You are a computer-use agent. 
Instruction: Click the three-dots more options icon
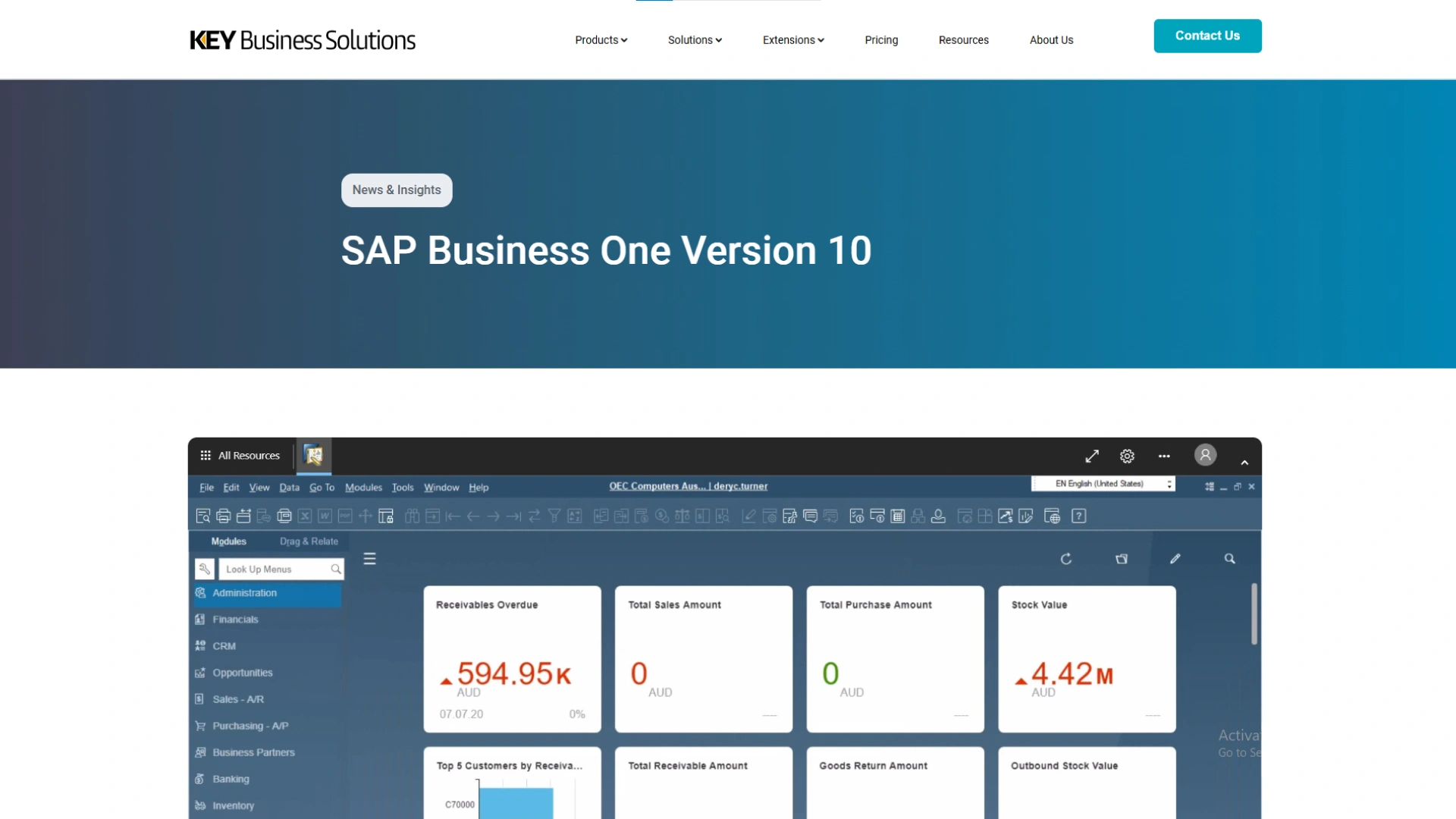click(1164, 456)
